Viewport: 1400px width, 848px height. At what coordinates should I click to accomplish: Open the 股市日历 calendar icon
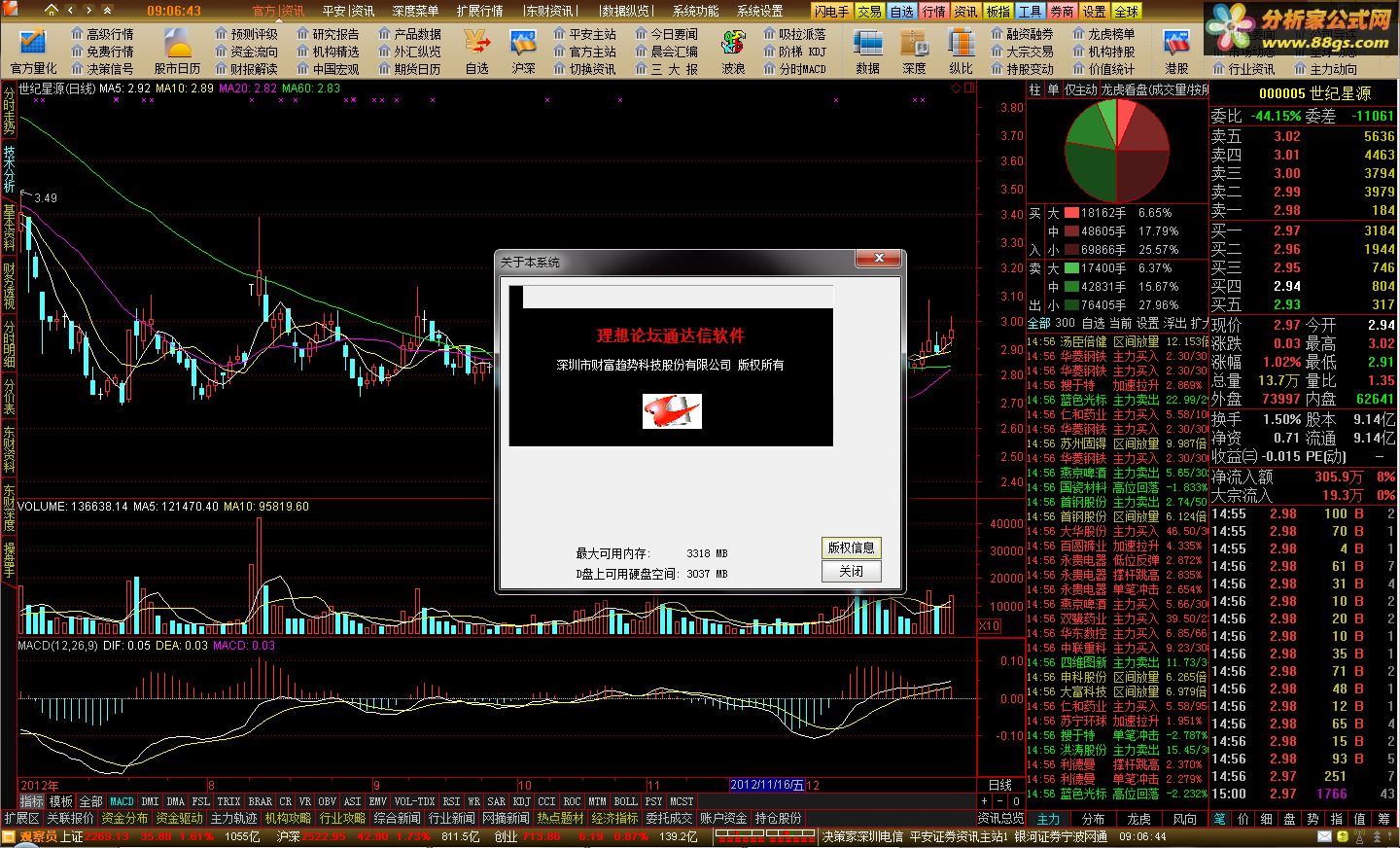[177, 51]
